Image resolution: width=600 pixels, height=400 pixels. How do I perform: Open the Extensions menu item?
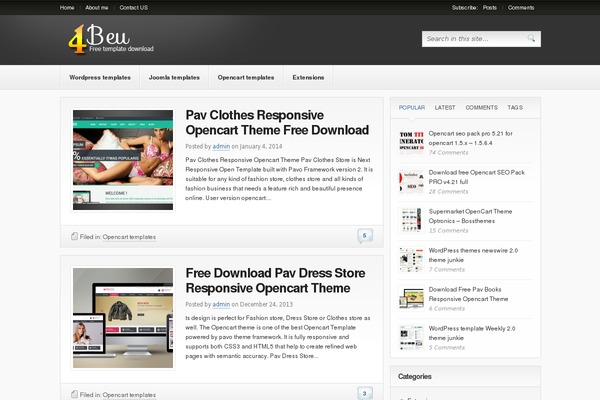308,77
